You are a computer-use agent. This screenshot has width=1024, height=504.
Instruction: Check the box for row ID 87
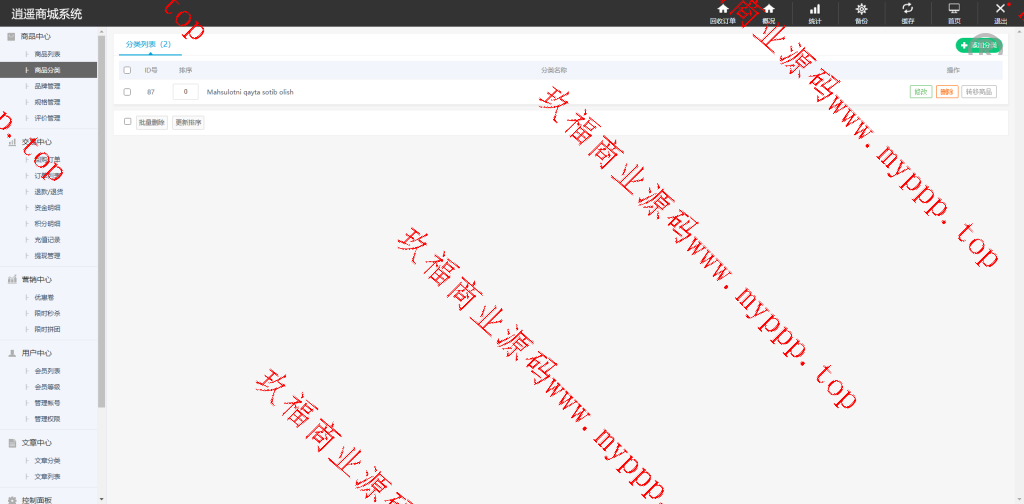(127, 92)
